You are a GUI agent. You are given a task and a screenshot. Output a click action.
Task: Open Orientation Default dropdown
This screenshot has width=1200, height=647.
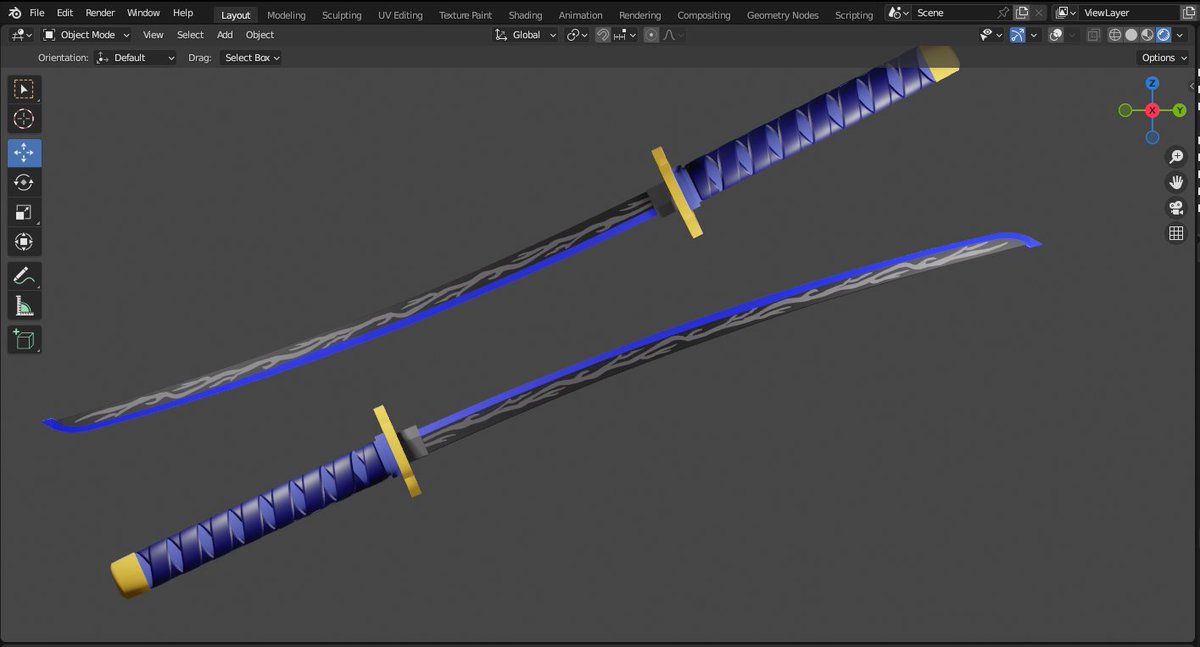click(136, 58)
